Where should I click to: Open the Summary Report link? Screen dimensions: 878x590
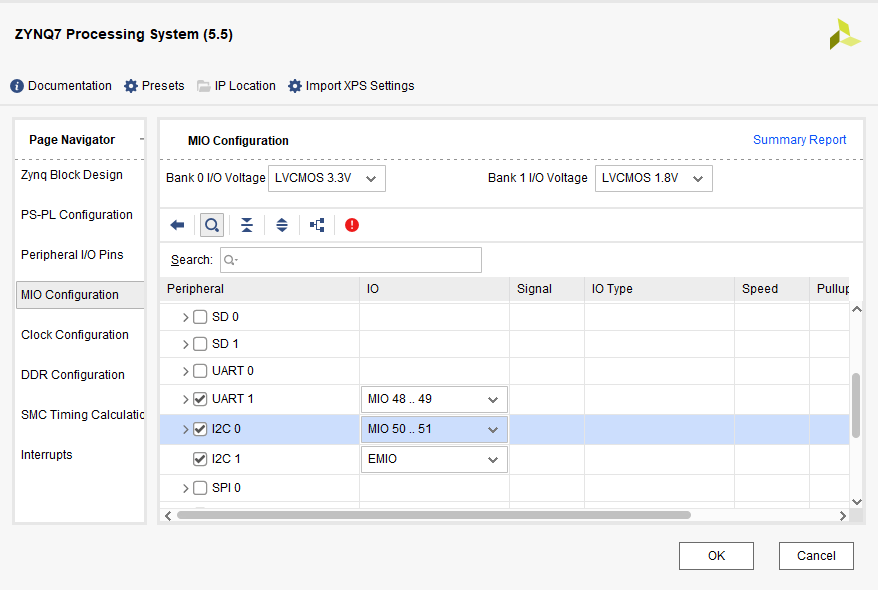point(799,140)
